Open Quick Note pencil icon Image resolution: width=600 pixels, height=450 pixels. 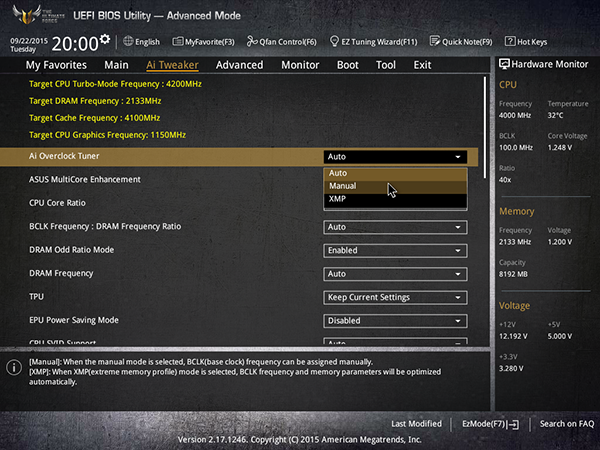435,41
